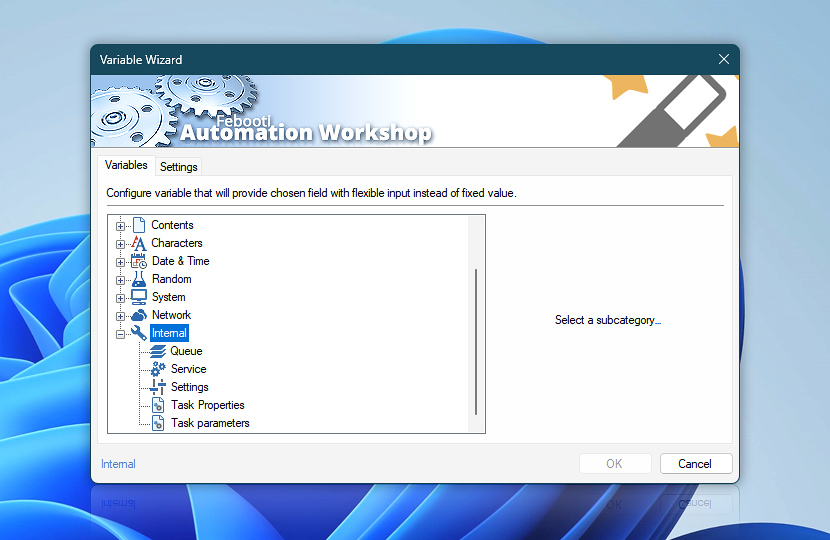
Task: Click the tree list vertical scrollbar
Action: [x=476, y=342]
